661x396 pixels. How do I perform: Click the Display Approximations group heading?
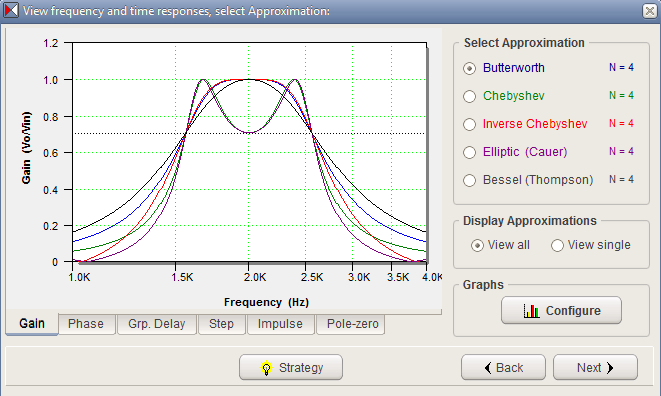pos(529,221)
